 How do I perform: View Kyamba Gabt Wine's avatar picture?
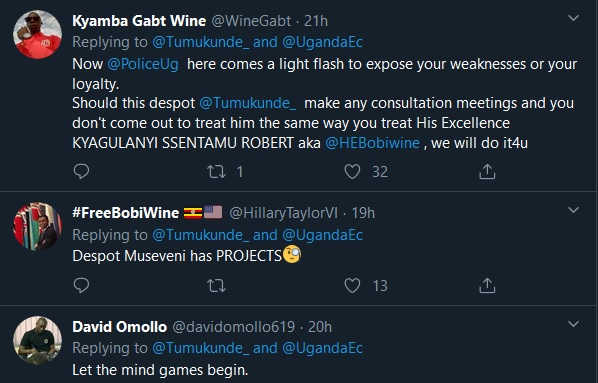click(x=37, y=34)
